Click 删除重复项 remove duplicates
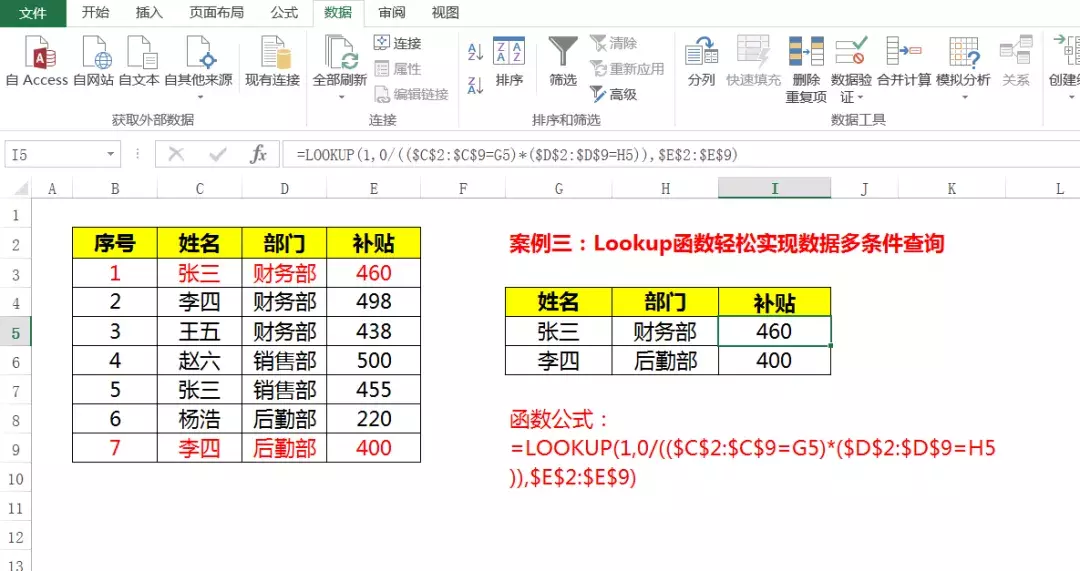This screenshot has width=1080, height=571. [806, 69]
